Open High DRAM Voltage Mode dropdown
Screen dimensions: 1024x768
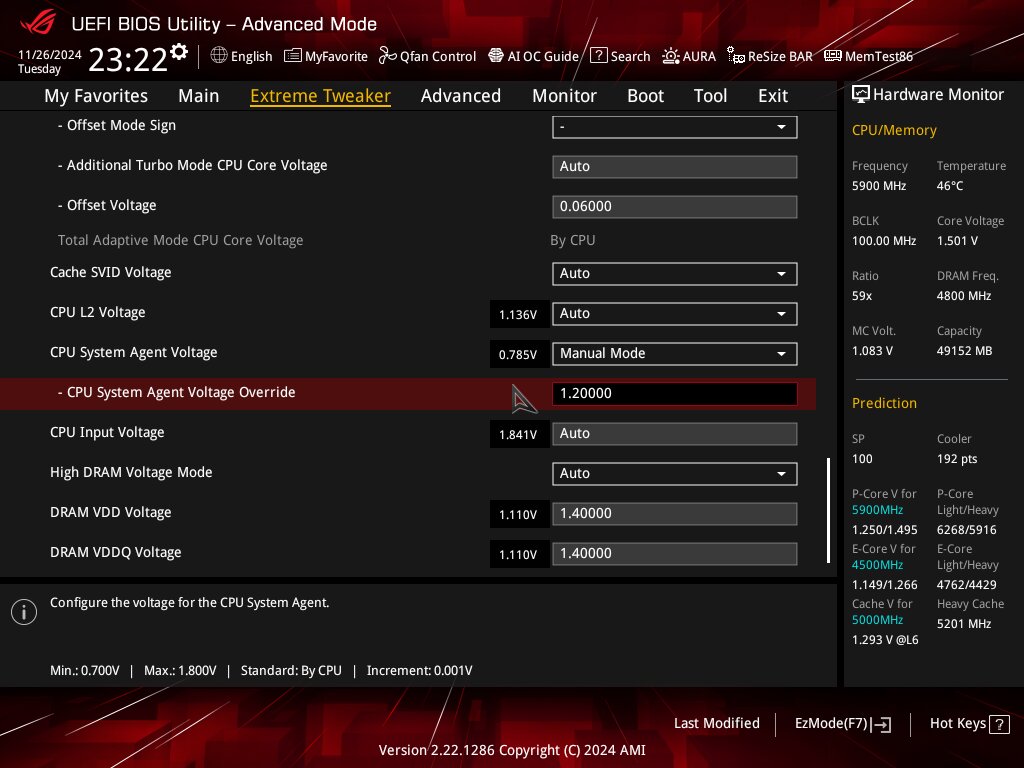coord(674,473)
